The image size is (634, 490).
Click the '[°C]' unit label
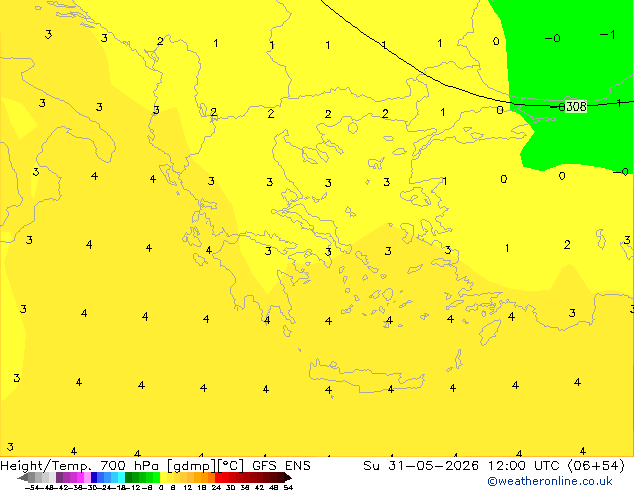(x=231, y=466)
